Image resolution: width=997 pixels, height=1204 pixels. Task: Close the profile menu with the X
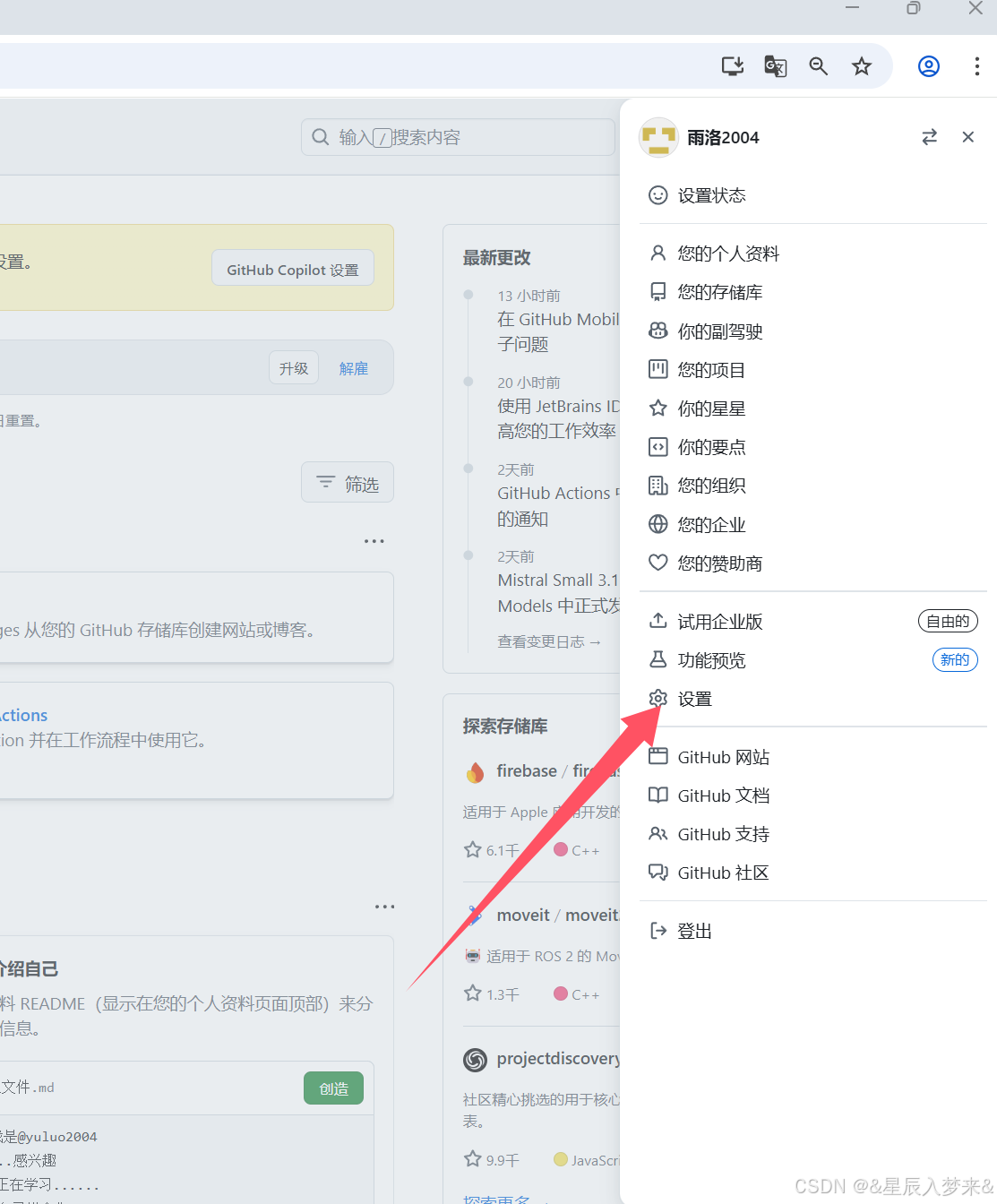click(967, 137)
